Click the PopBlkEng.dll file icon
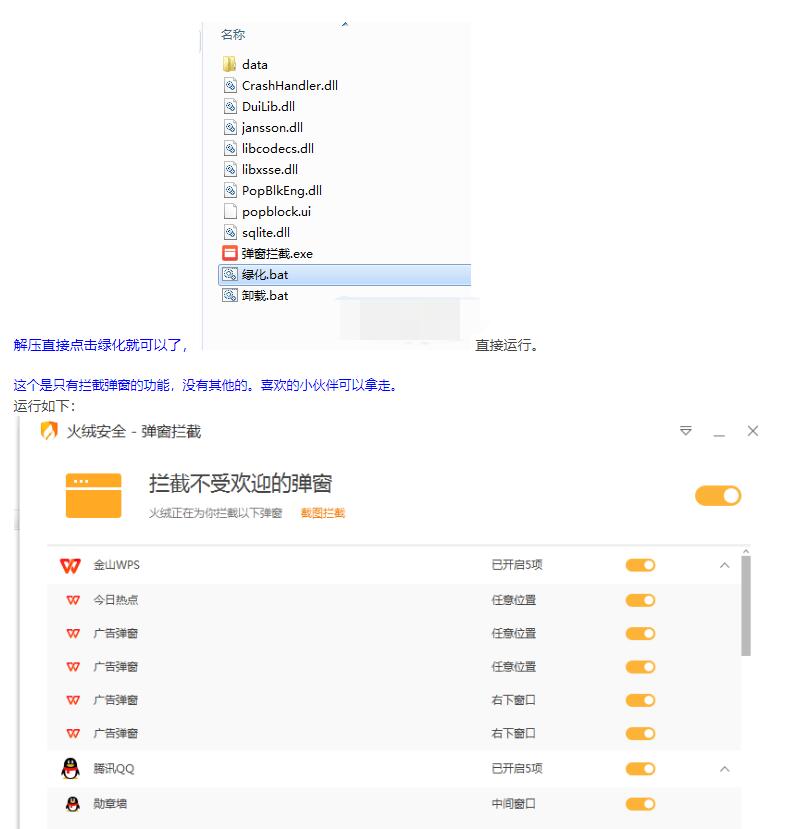Viewport: 788px width, 829px height. [x=230, y=190]
